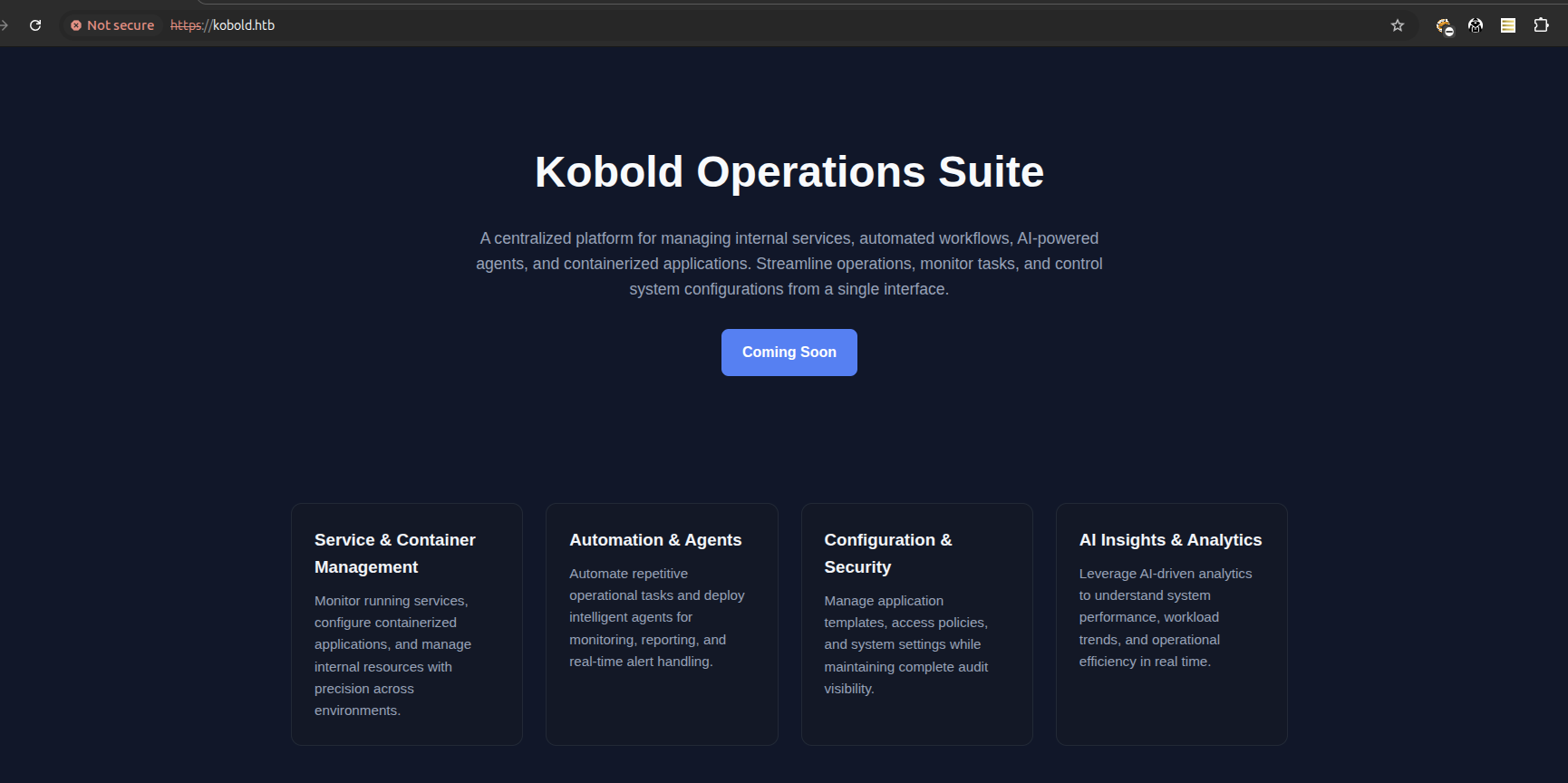Click the 'A centralized platform' intro paragraph
Screen dimensions: 1568x783
click(789, 264)
